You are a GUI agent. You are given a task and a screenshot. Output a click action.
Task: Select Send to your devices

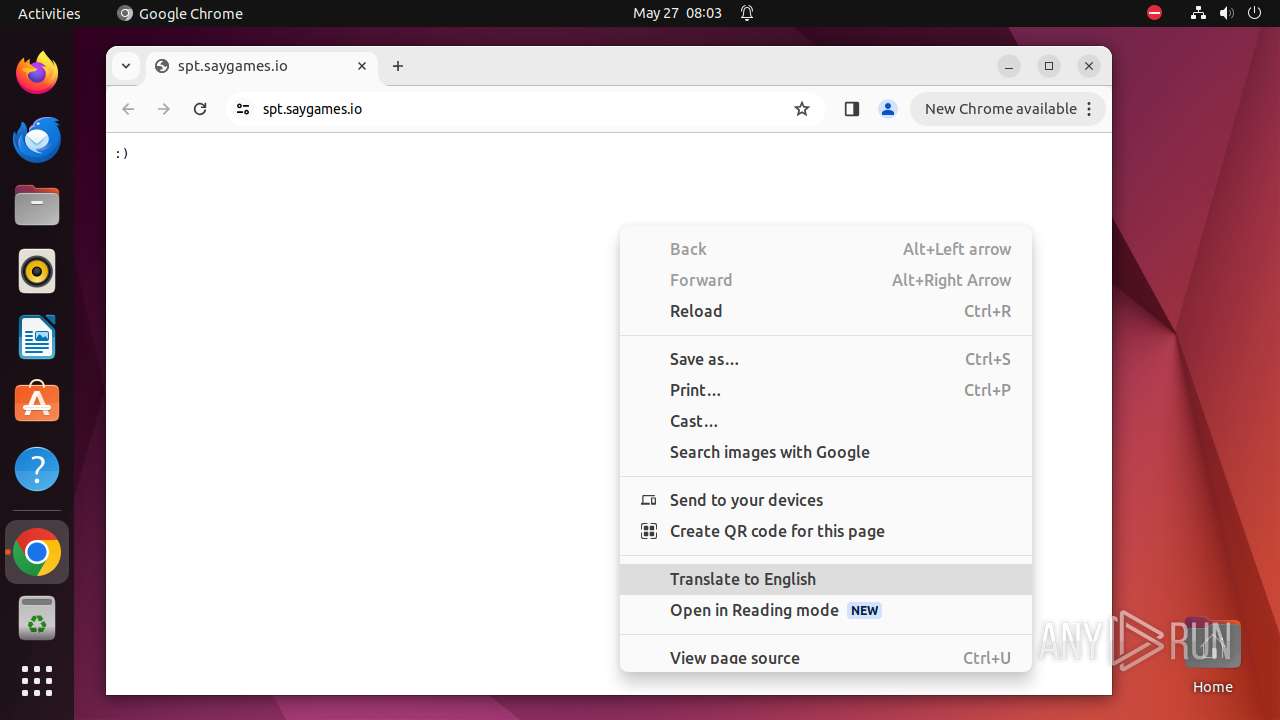tap(826, 500)
